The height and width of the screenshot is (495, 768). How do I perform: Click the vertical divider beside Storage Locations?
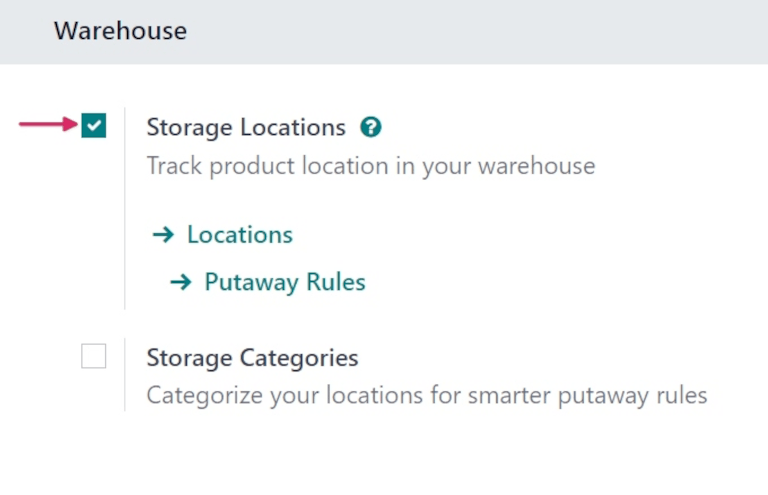(124, 208)
